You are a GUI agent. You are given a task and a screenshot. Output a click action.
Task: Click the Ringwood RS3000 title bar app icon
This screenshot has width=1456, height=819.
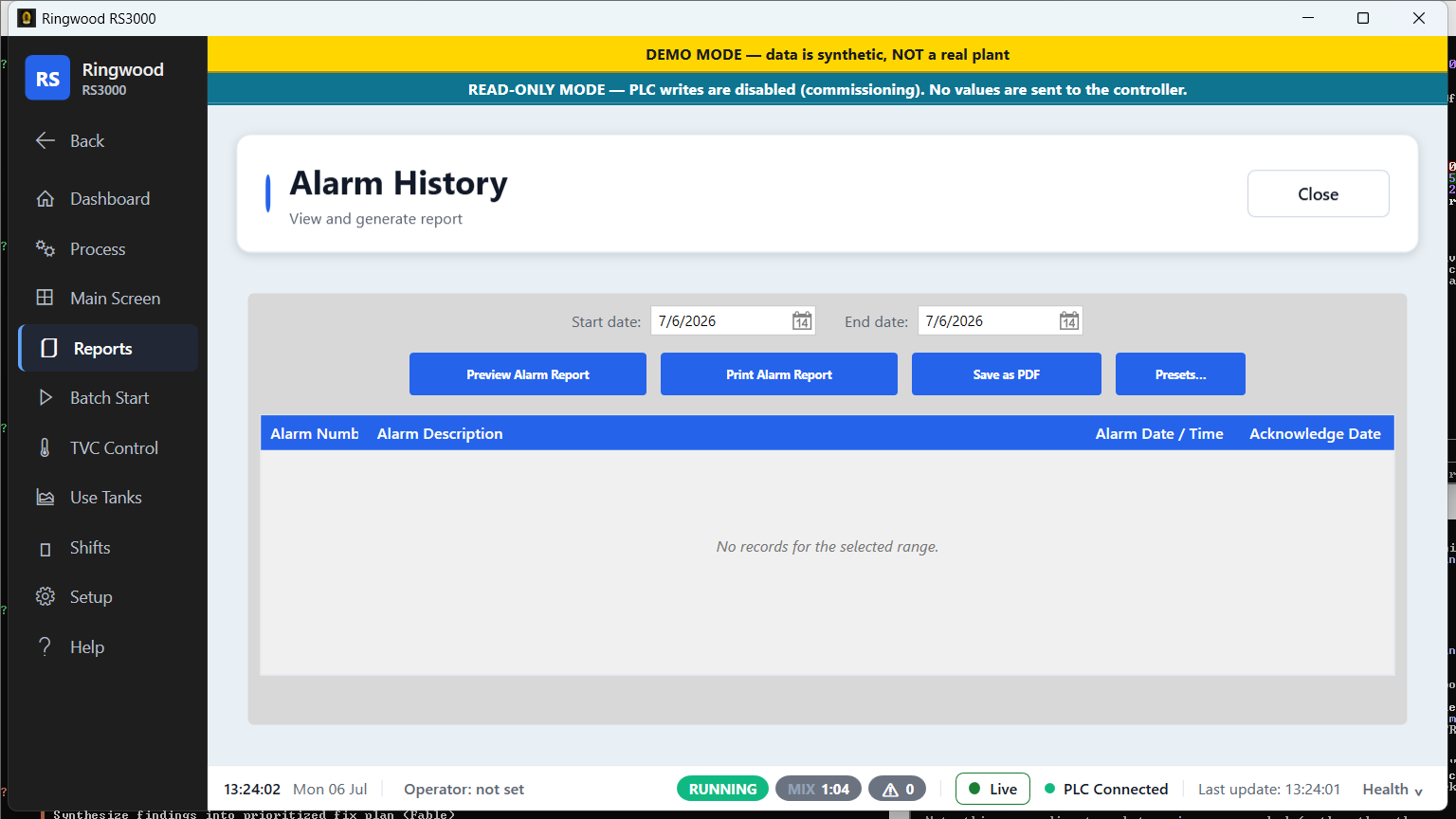27,18
